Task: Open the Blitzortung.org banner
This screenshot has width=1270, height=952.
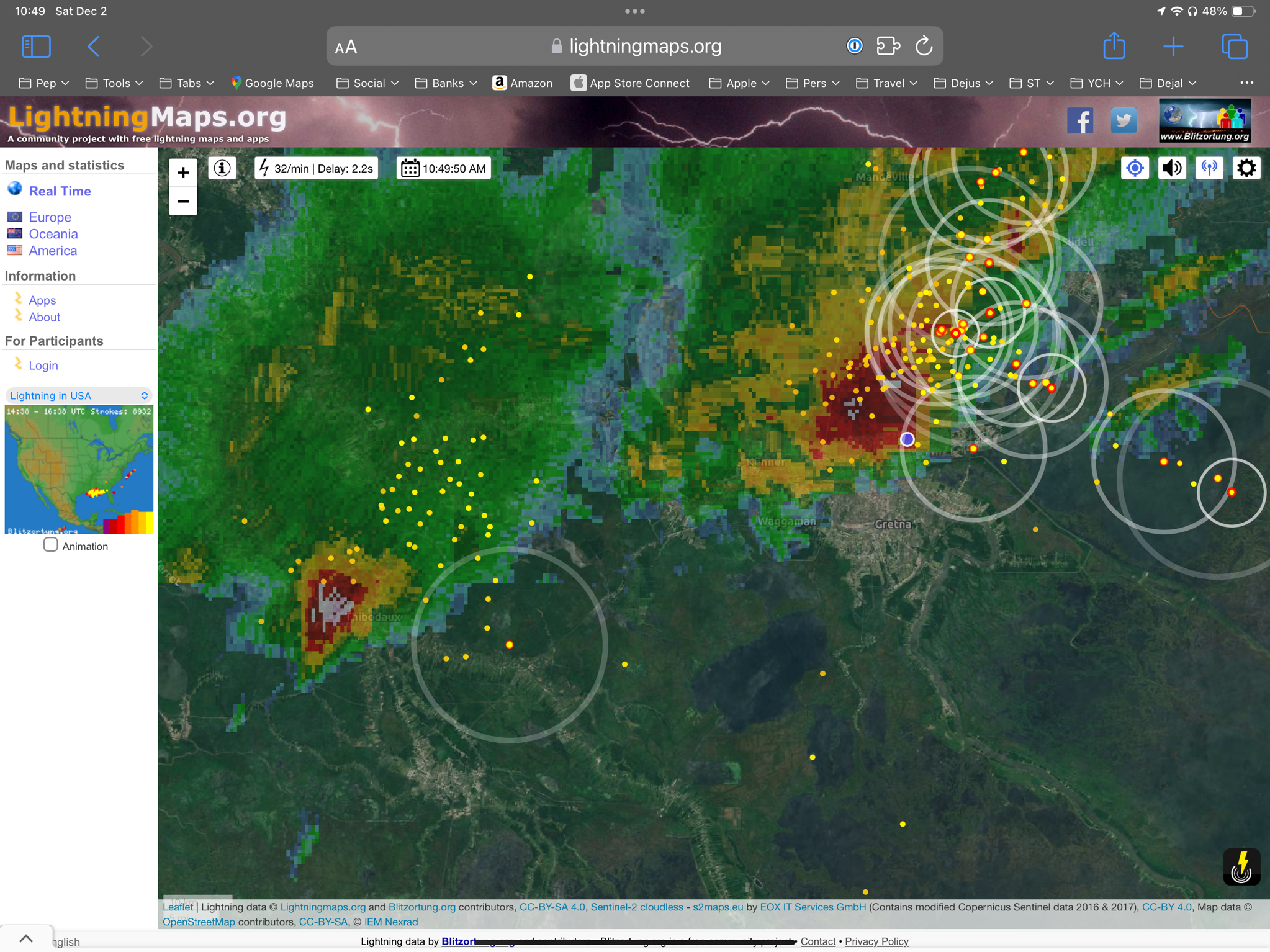Action: [x=1204, y=121]
